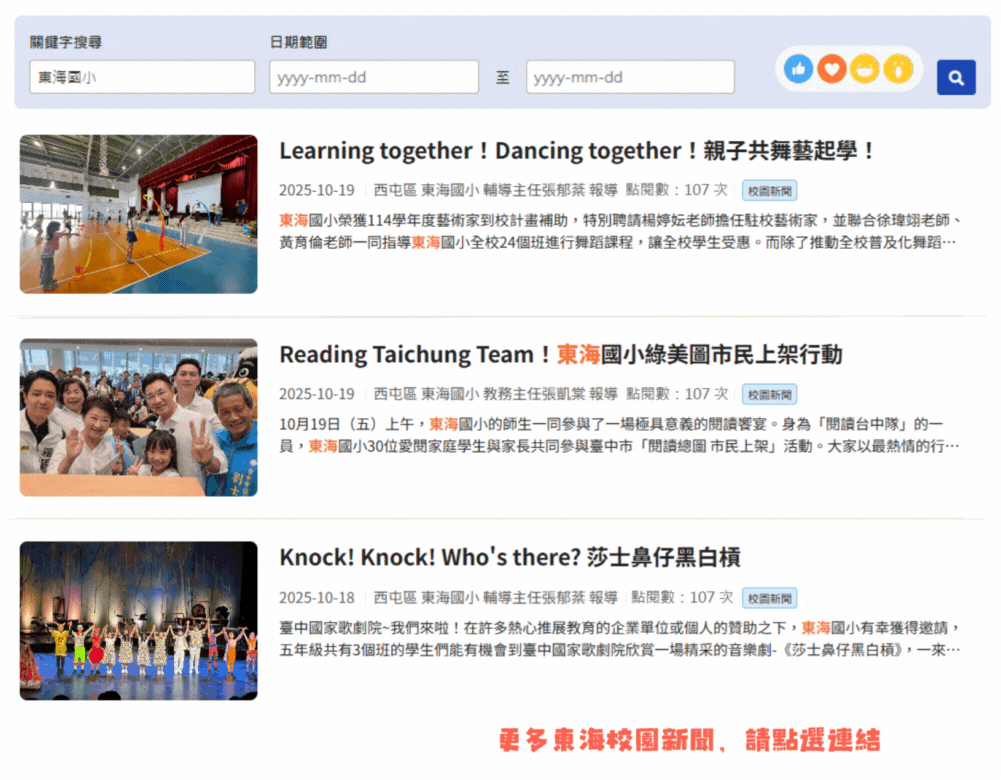The height and width of the screenshot is (780, 1001).
Task: Click the orange heart love reaction
Action: click(831, 69)
